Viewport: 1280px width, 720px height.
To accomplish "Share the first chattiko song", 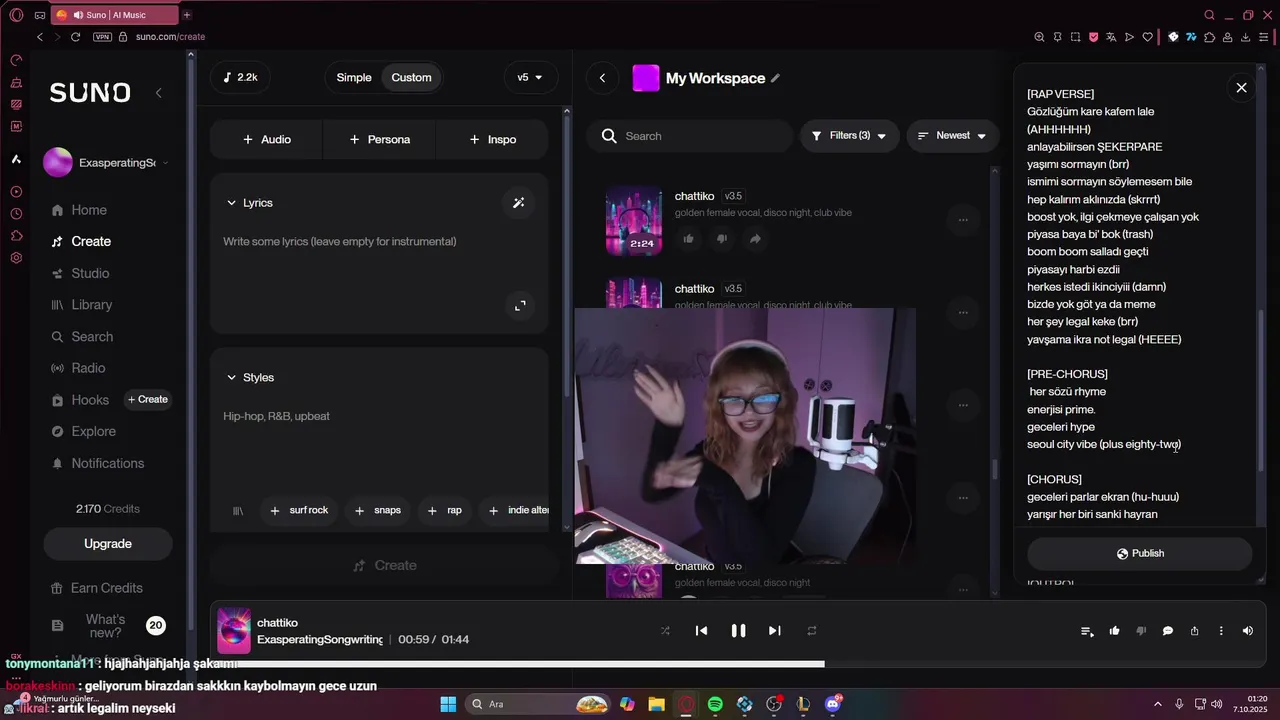I will pyautogui.click(x=755, y=238).
